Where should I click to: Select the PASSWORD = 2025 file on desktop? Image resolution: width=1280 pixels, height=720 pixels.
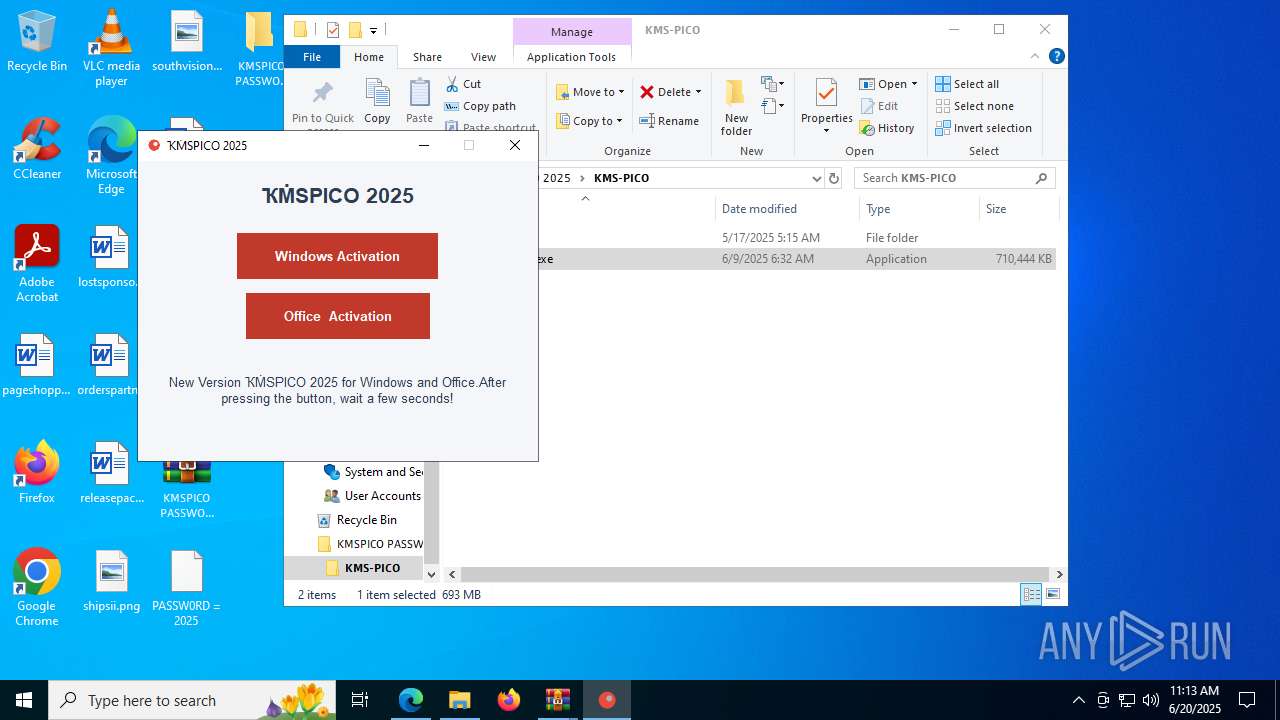186,588
